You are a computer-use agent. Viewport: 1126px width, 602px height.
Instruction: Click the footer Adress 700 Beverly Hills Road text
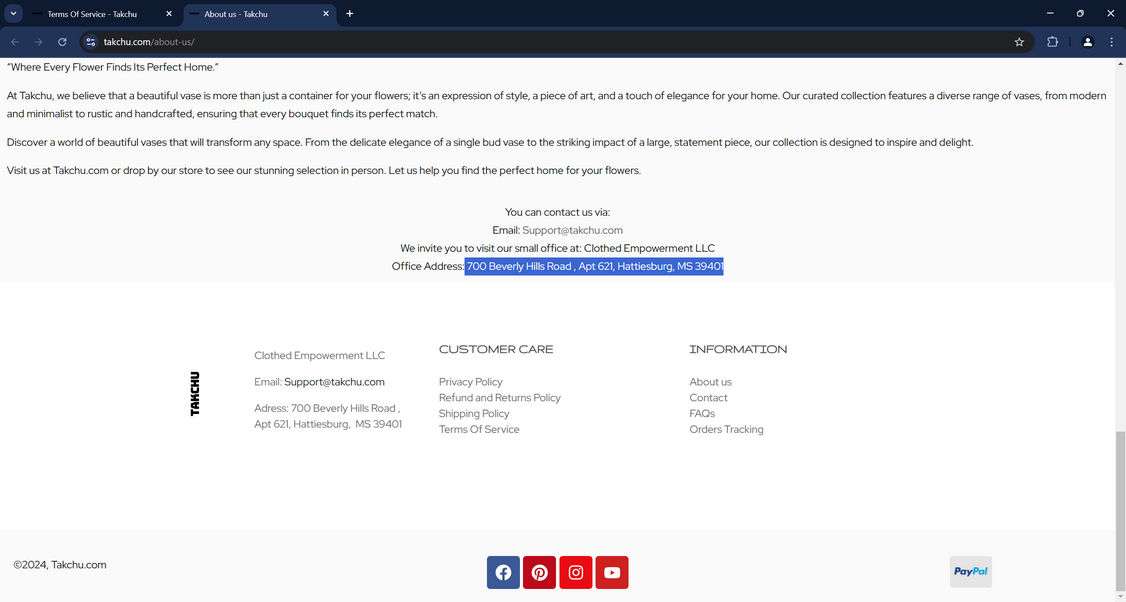click(x=328, y=417)
